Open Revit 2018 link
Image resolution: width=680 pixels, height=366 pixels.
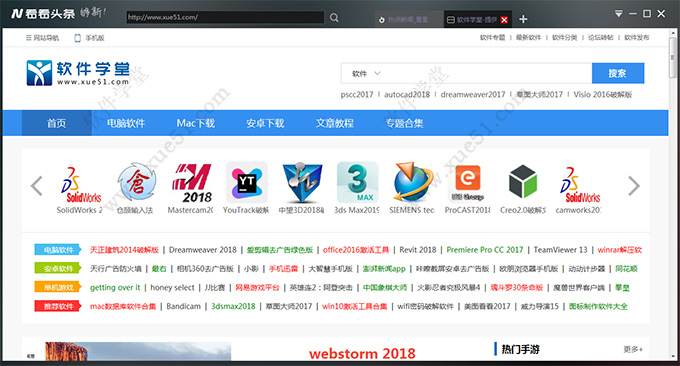(418, 250)
